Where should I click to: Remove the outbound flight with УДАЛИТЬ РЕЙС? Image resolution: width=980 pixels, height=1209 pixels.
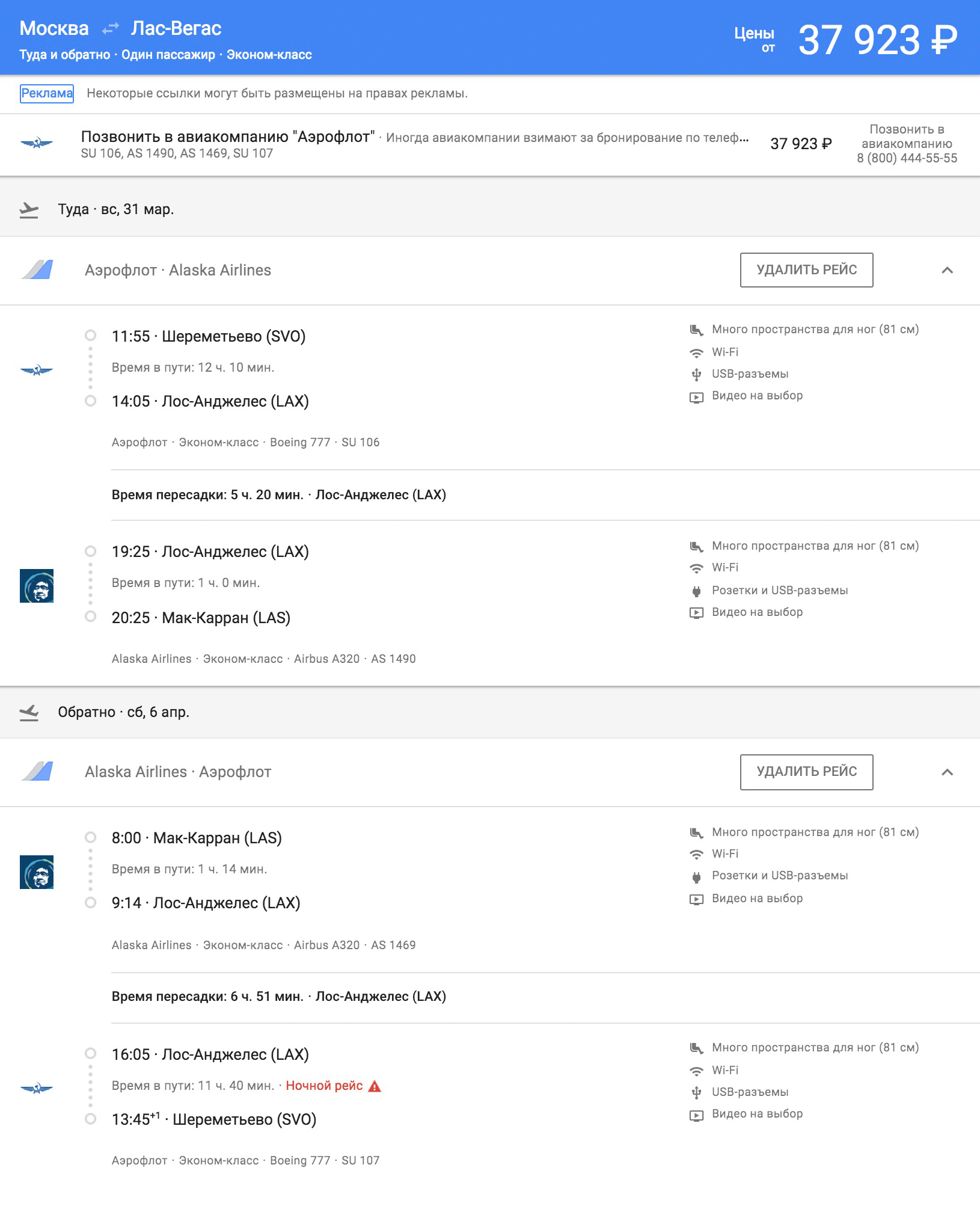tap(806, 270)
